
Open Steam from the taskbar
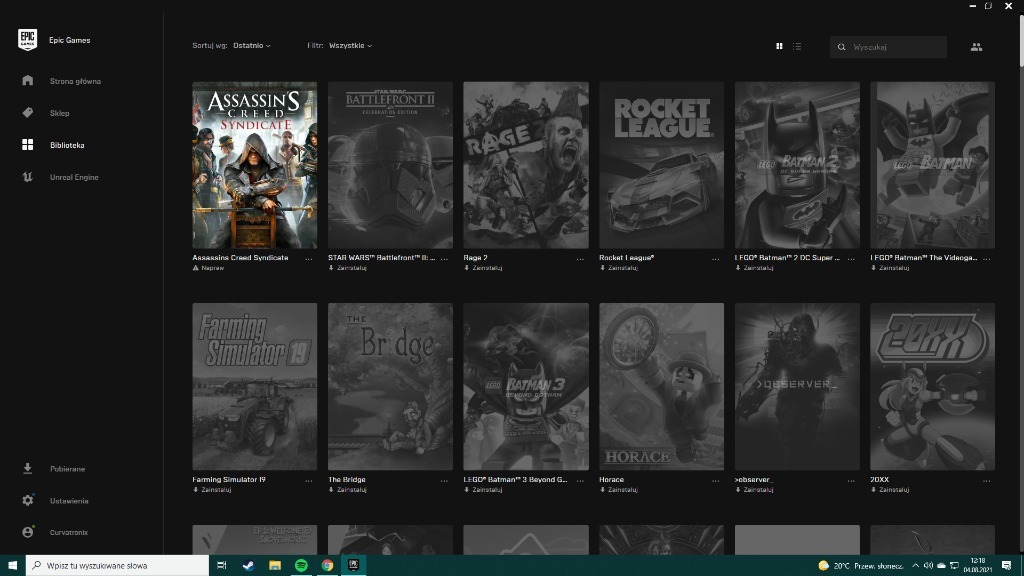pos(248,565)
